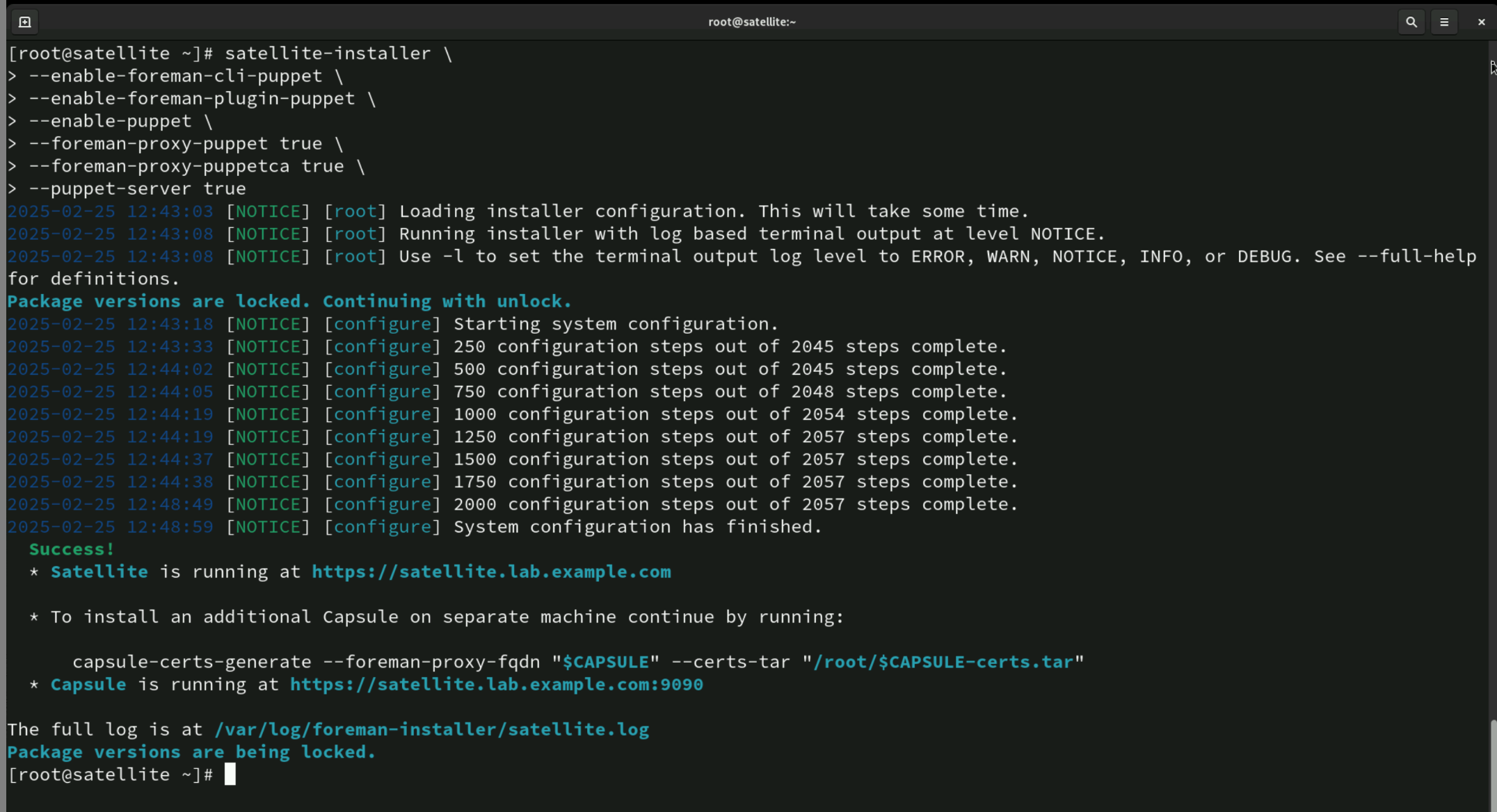The height and width of the screenshot is (812, 1497).
Task: Click the --puppet-server true line
Action: point(137,189)
